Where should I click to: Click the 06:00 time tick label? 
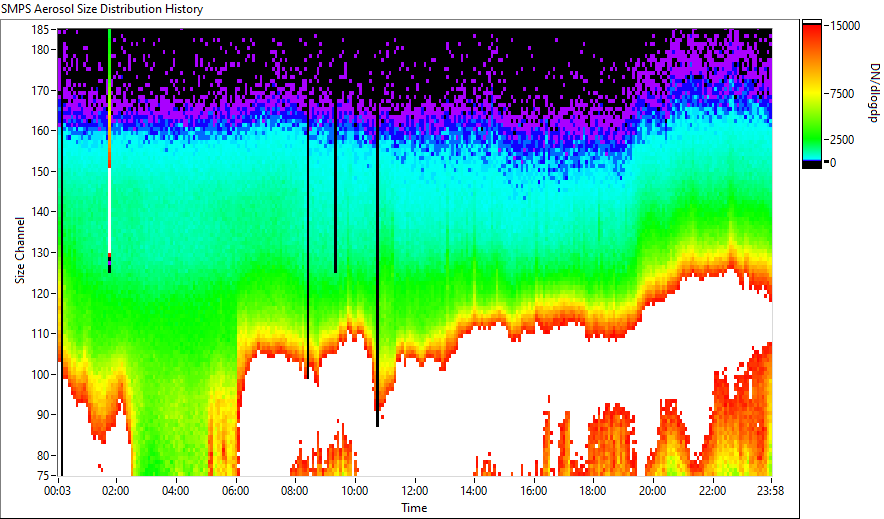pyautogui.click(x=235, y=491)
